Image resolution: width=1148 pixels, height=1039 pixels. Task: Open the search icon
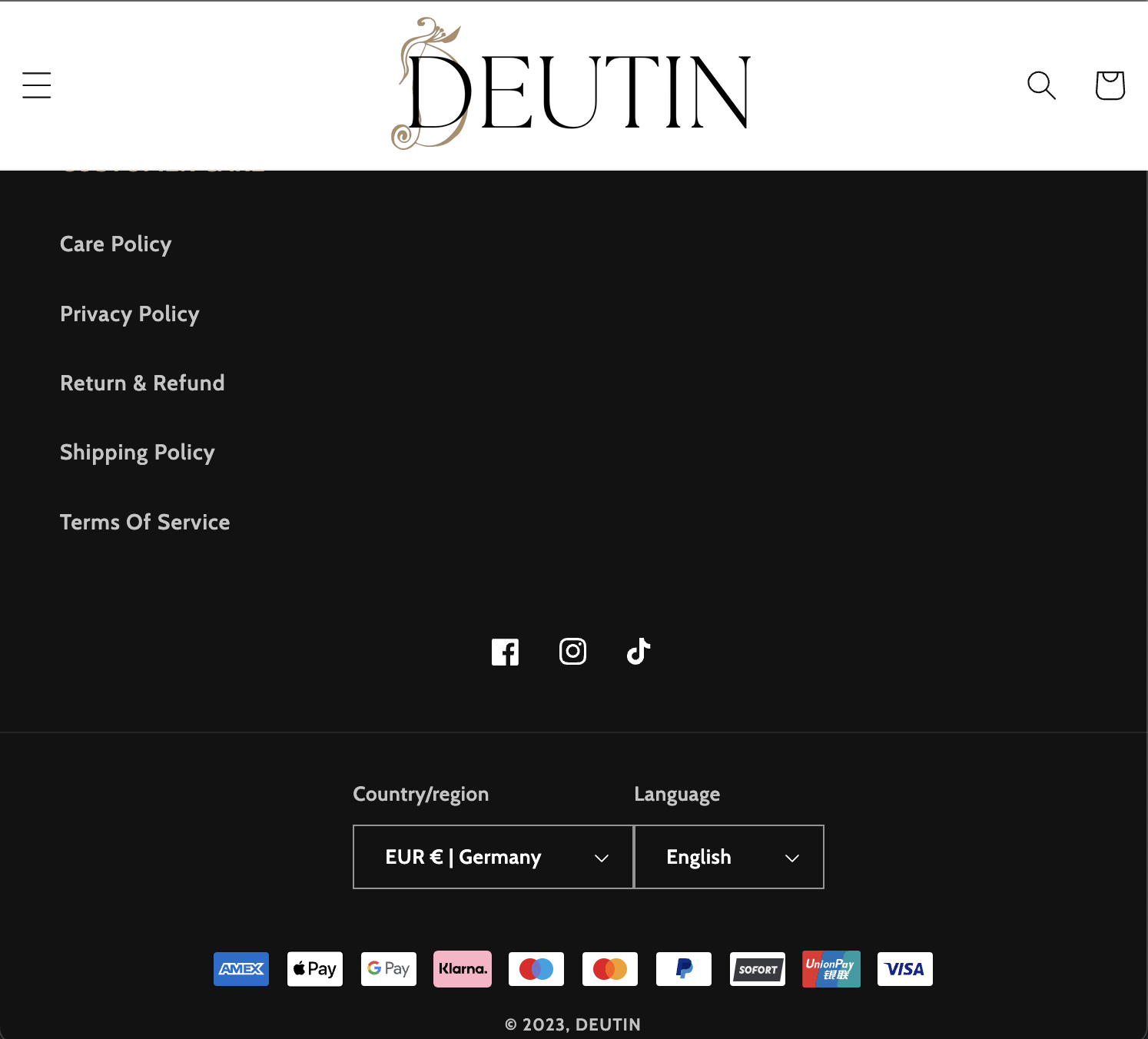(x=1042, y=86)
